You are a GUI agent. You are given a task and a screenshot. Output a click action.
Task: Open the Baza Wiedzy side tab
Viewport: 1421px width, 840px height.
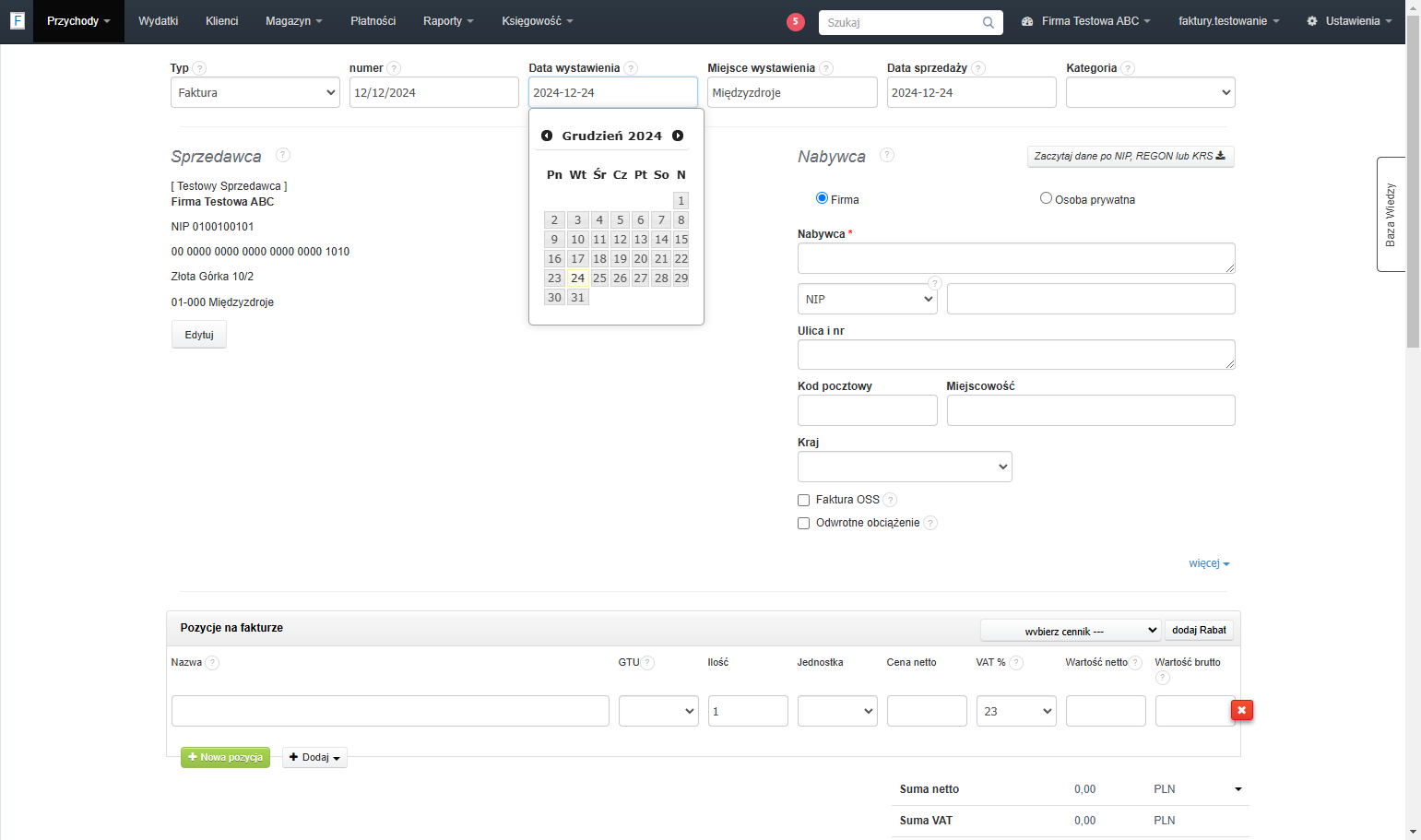point(1391,214)
